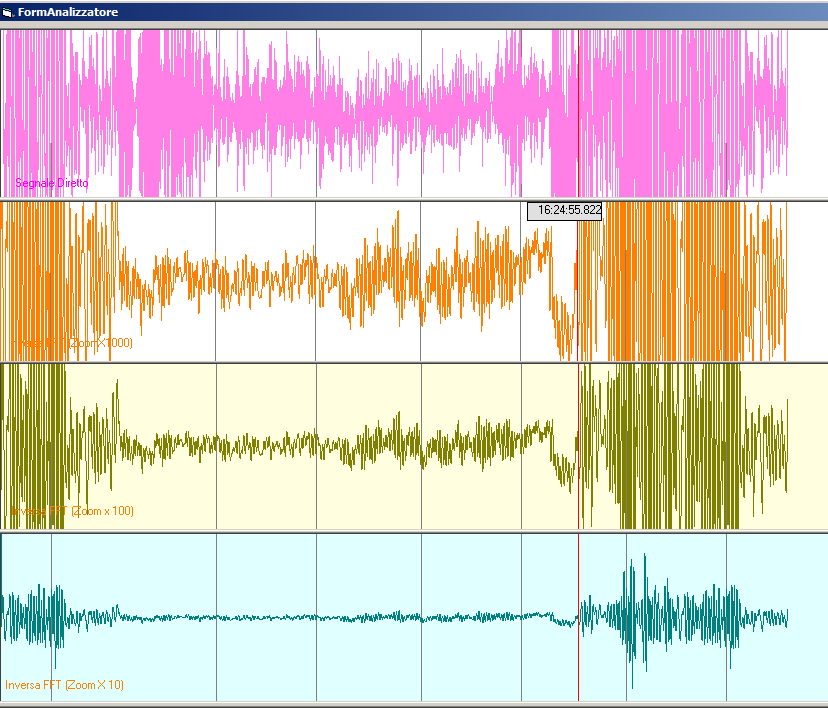The image size is (828, 708).
Task: Click the FormAnalizzatore title bar text
Action: (x=68, y=12)
